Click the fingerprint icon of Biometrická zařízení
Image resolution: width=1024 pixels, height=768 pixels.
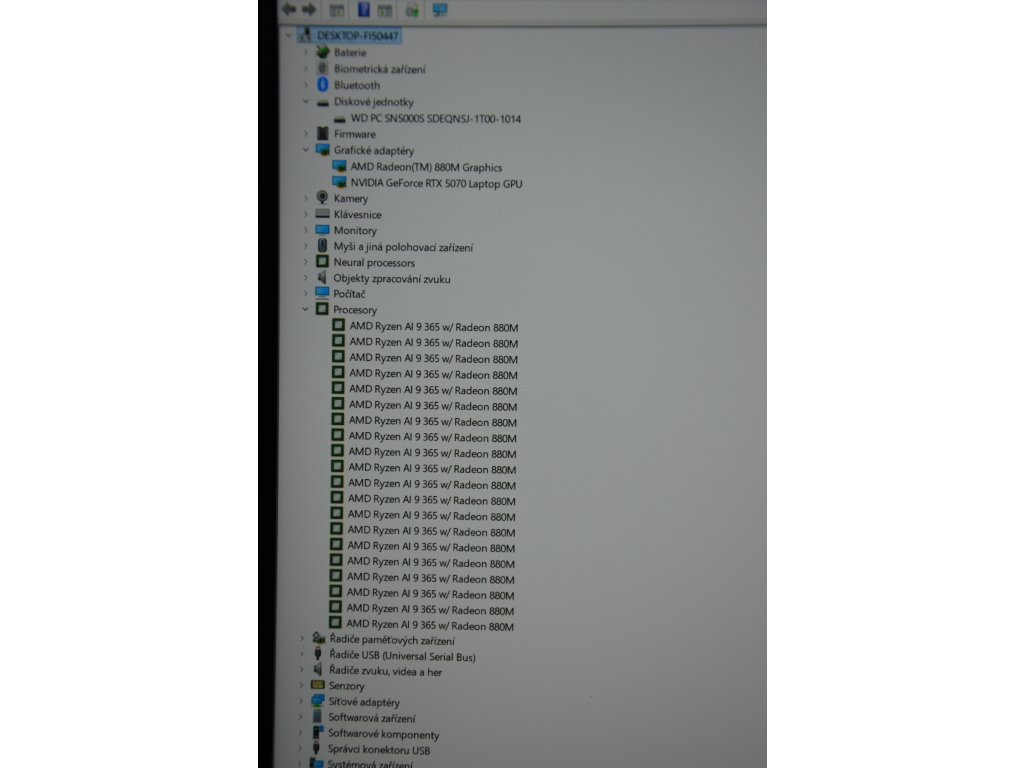tap(322, 68)
